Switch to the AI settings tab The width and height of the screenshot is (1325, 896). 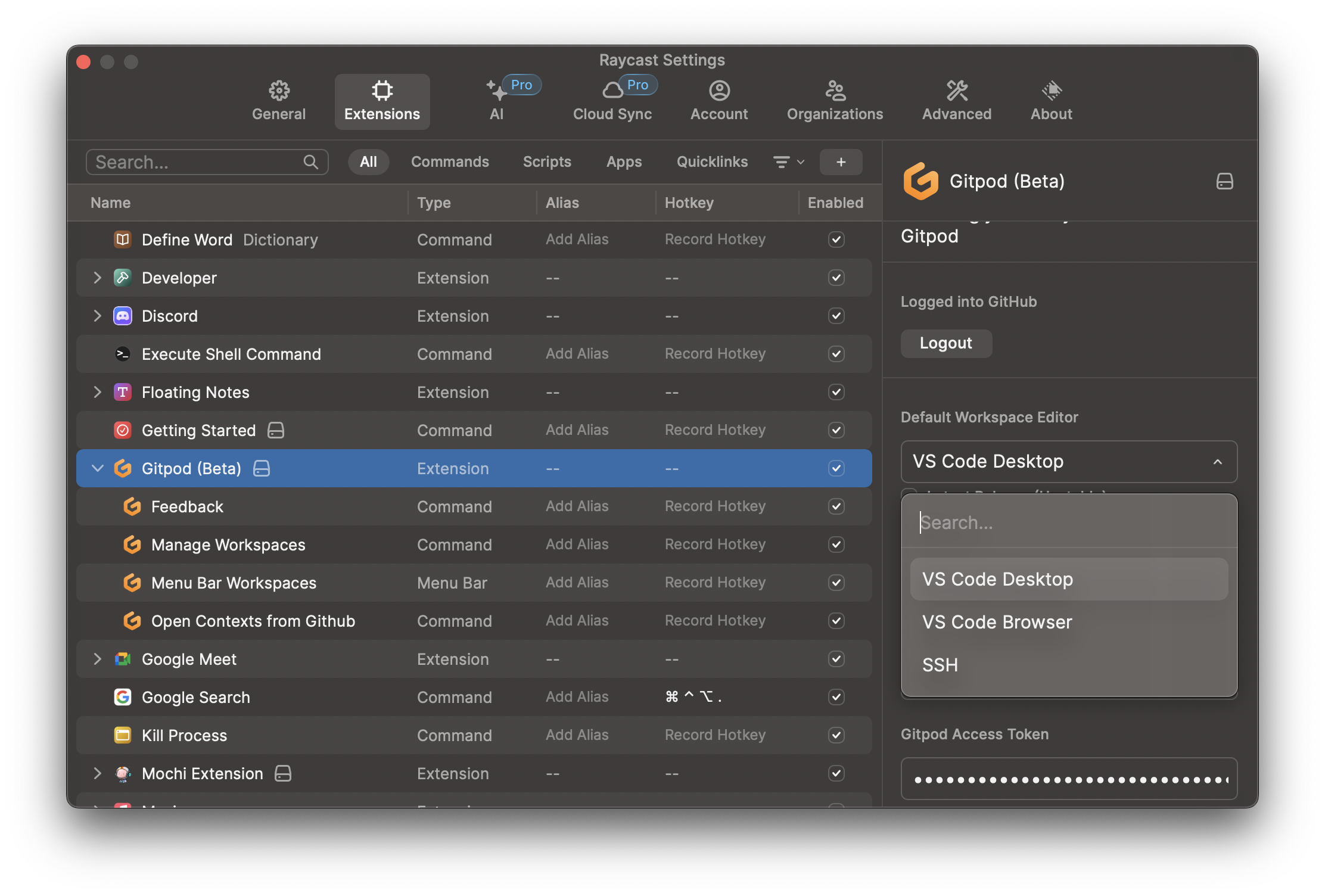497,101
